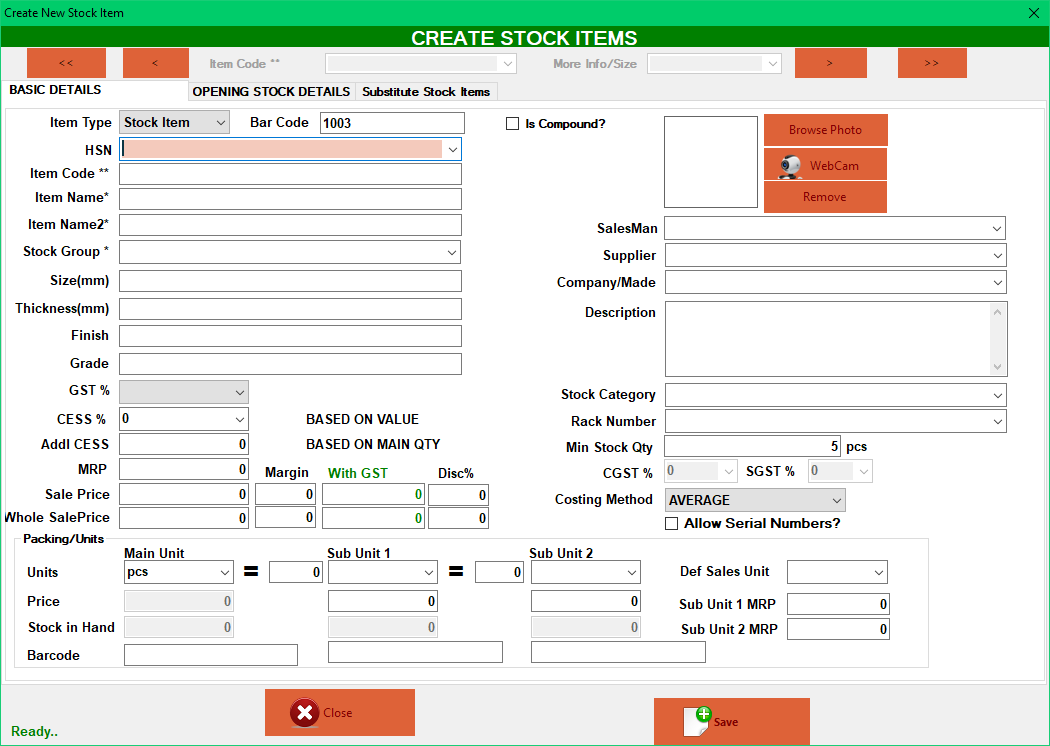Image resolution: width=1050 pixels, height=746 pixels.
Task: Open the Substitute Stock Items tab
Action: coord(425,90)
